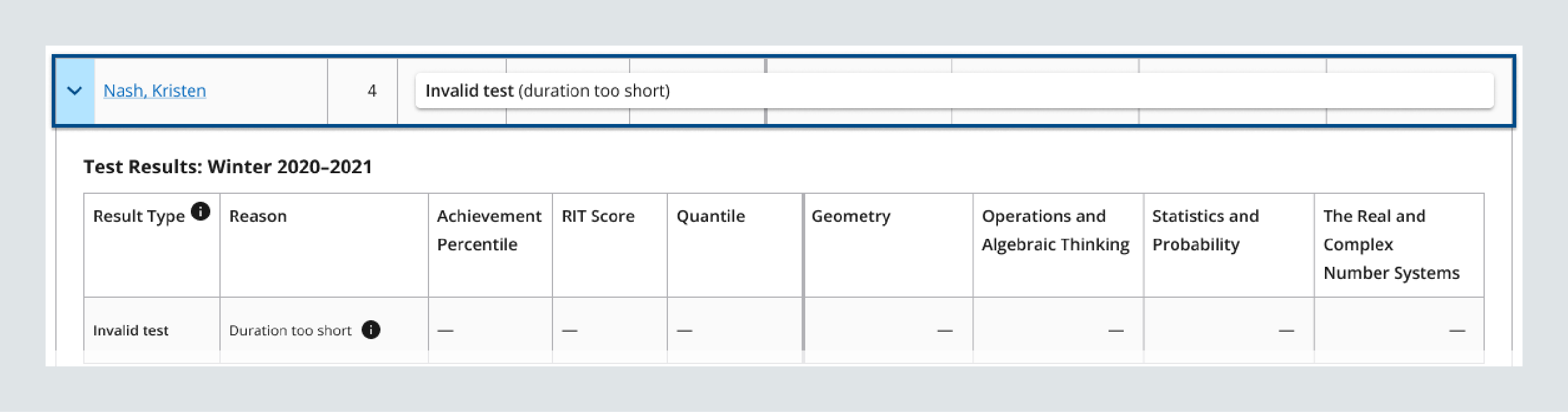1568x412 pixels.
Task: Click the Operations and Algebraic Thinking header
Action: point(1055,230)
